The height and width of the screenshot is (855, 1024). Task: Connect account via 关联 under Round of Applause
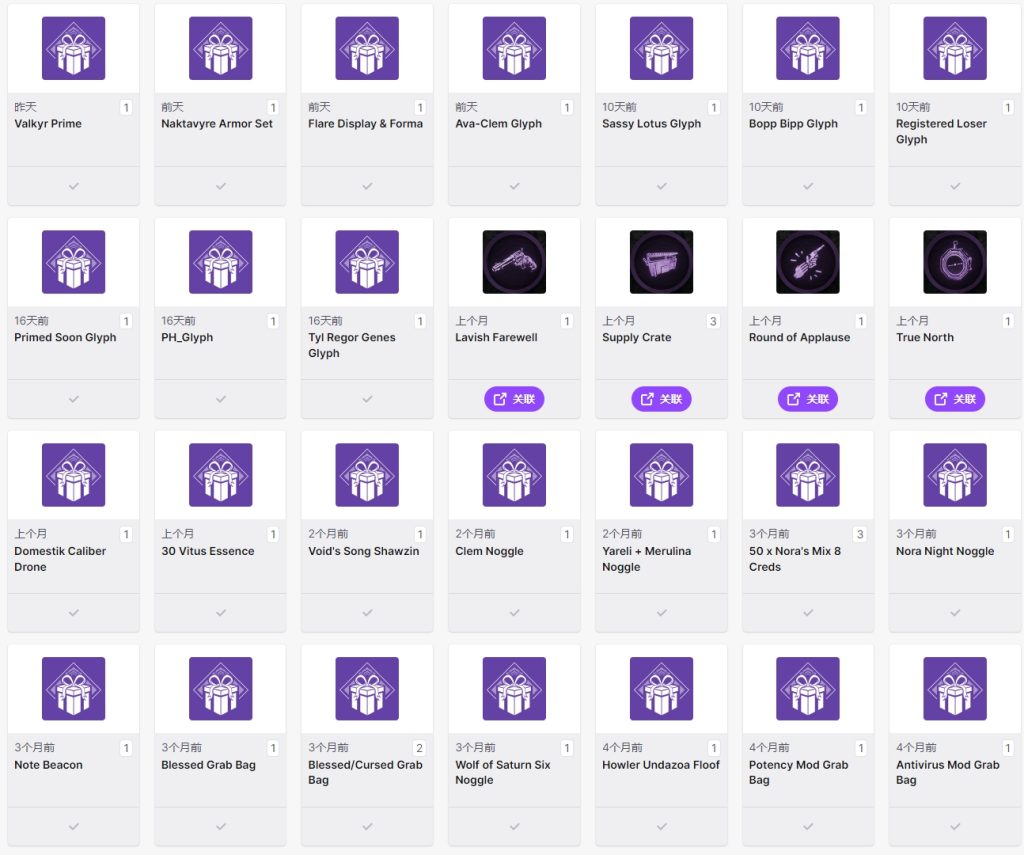tap(808, 399)
